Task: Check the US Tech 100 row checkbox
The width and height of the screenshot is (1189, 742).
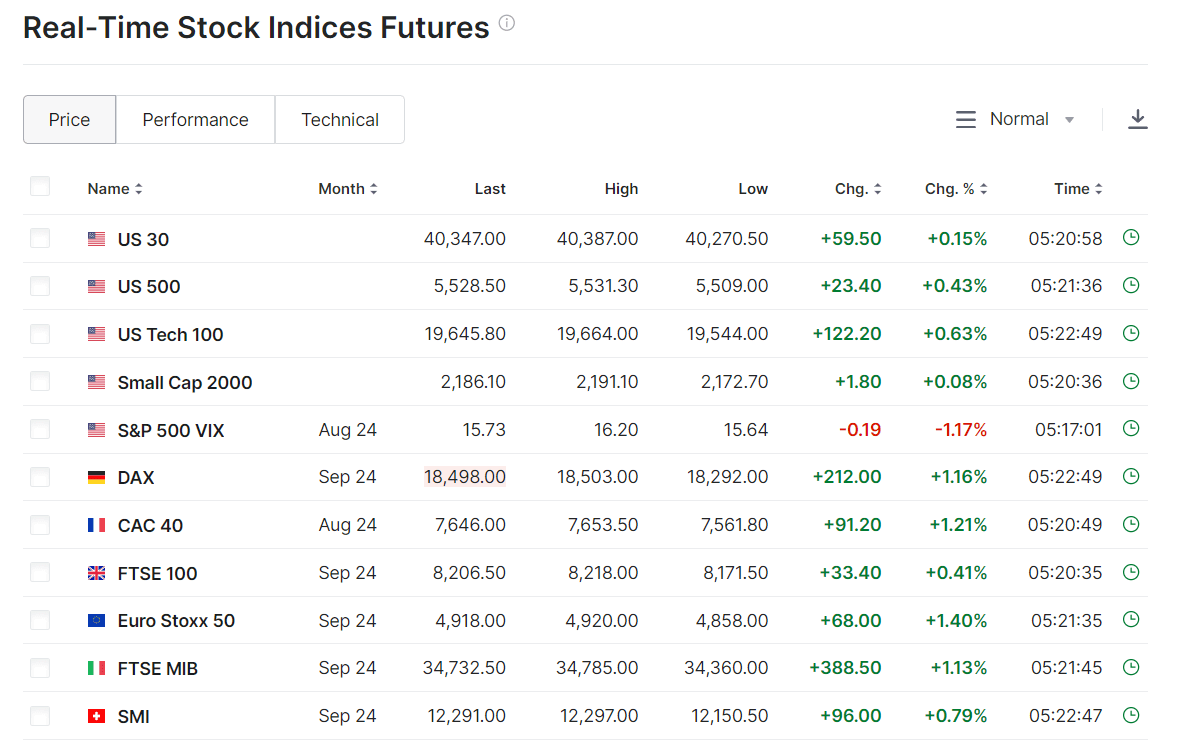Action: [x=40, y=333]
